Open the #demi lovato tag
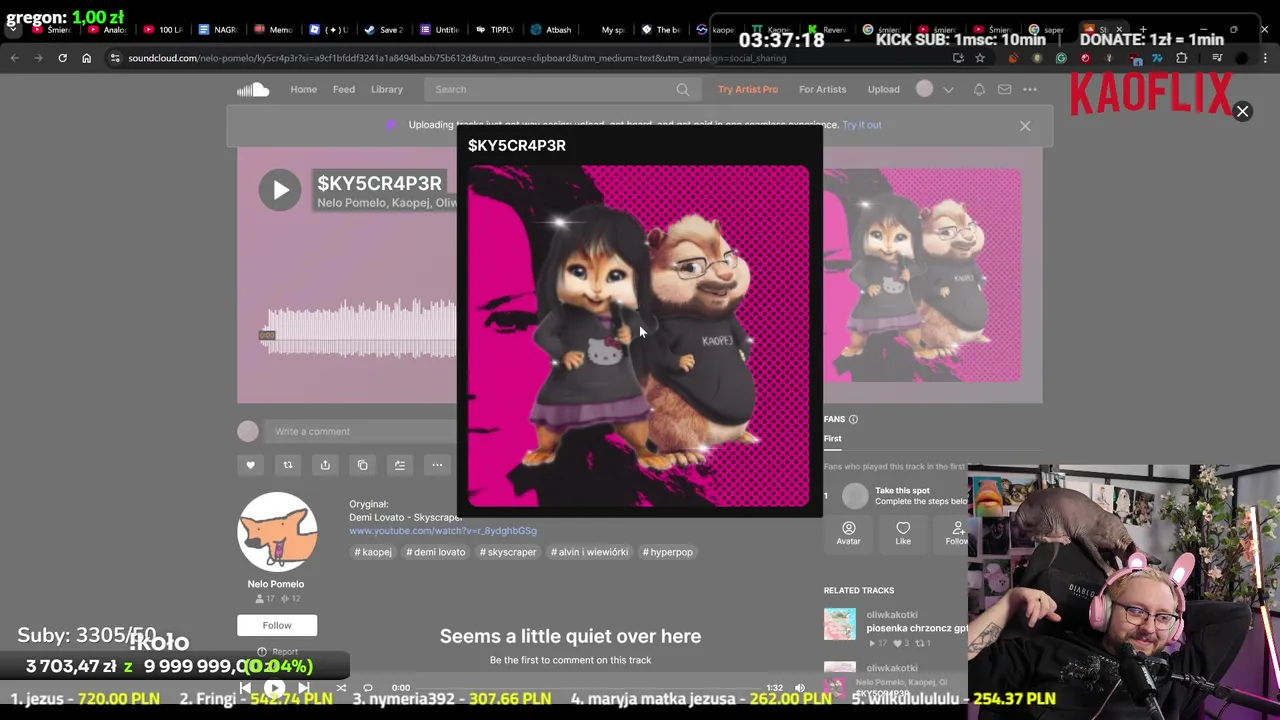 click(436, 552)
